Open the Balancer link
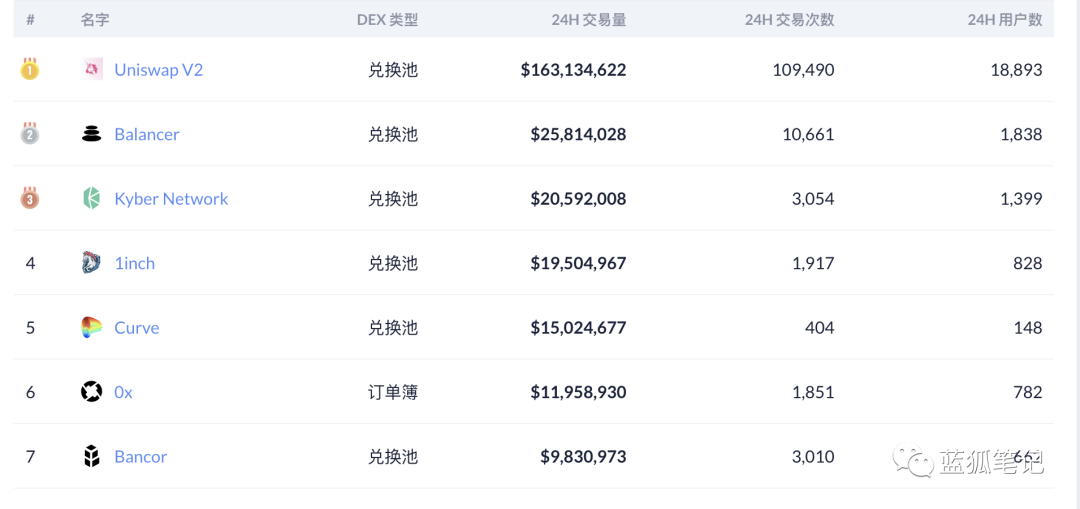This screenshot has height=509, width=1080. pyautogui.click(x=146, y=134)
